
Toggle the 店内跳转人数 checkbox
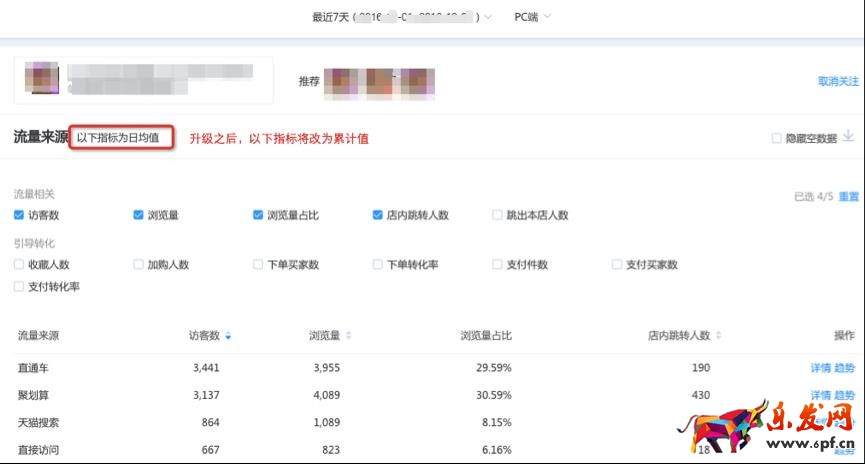[x=378, y=215]
